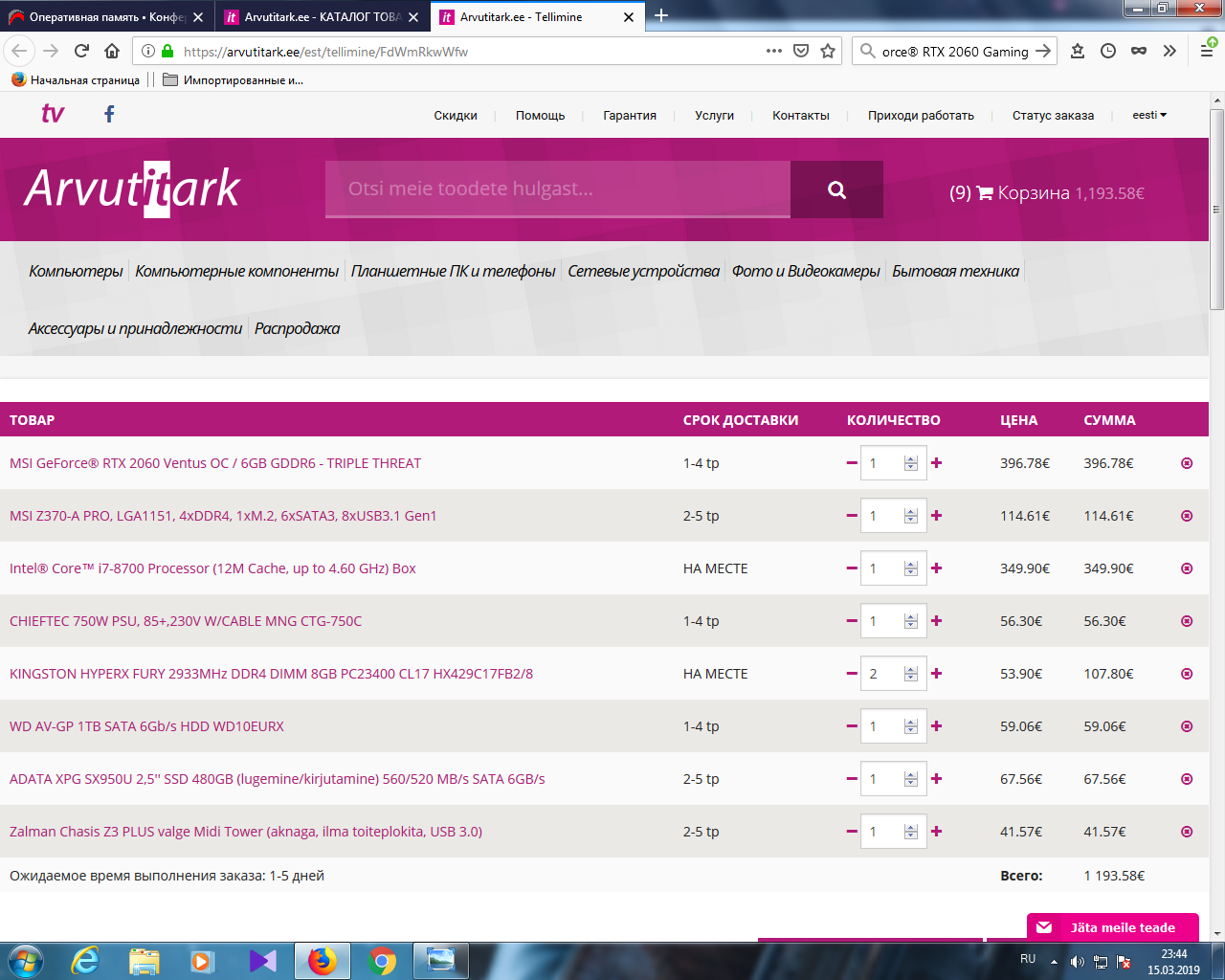Click the magnifier search button on Arvutitark
The image size is (1225, 980).
click(x=836, y=189)
